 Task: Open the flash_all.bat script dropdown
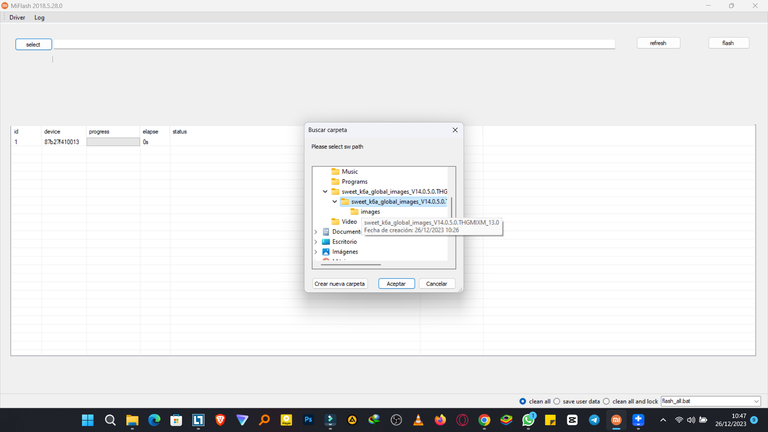711,401
